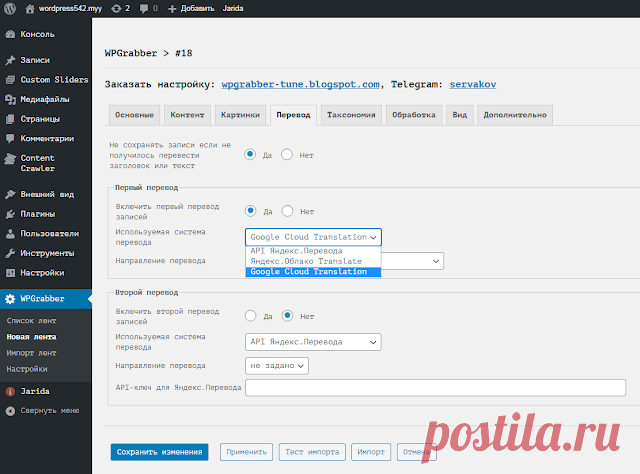Open Медиафайлы media icon in sidebar
This screenshot has height=474, width=640.
coord(10,99)
